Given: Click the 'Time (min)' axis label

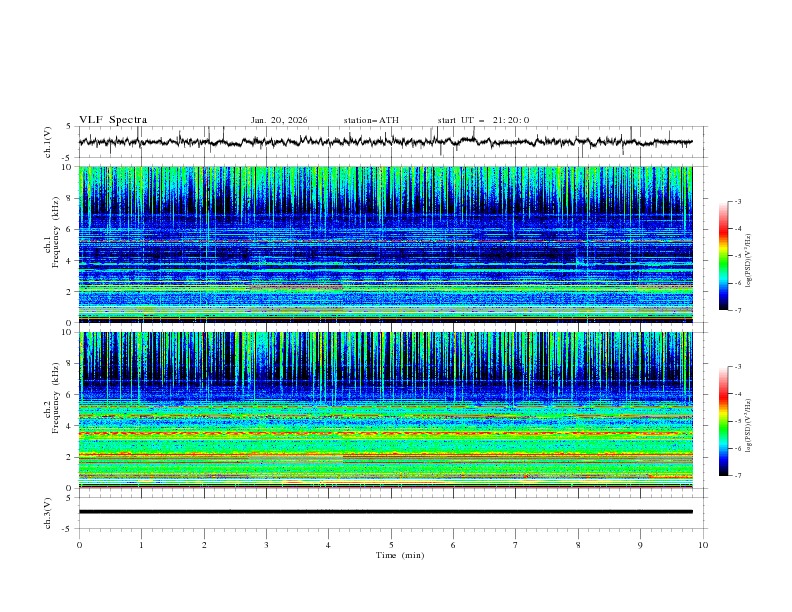Looking at the screenshot, I should click(400, 555).
